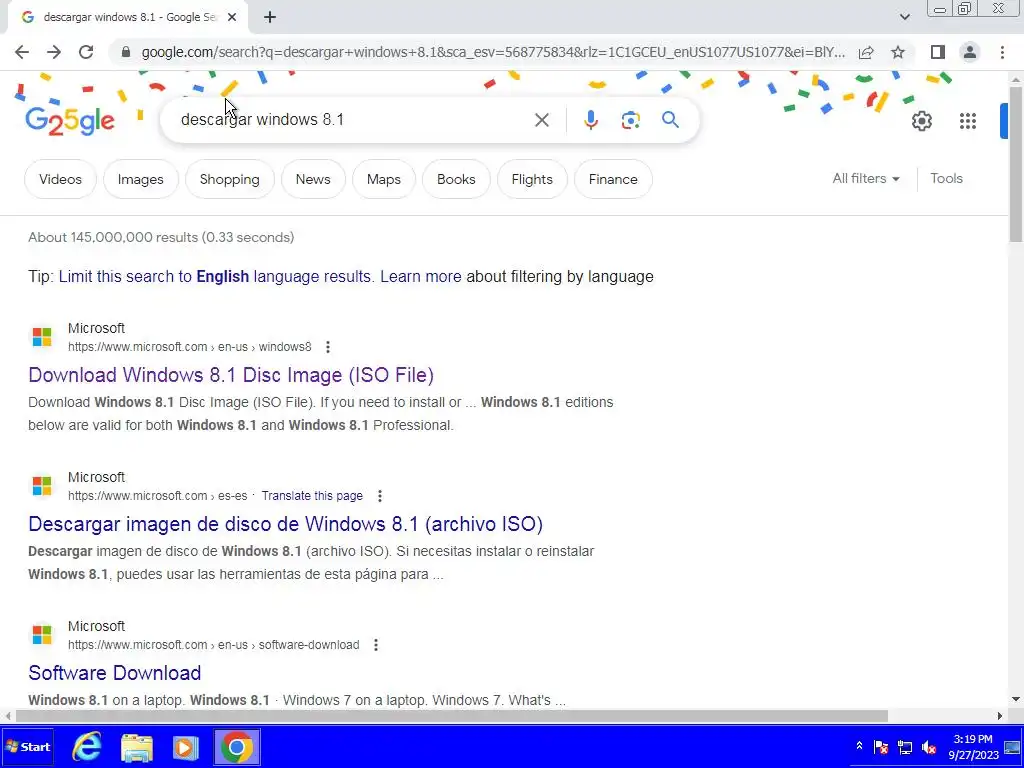Click the Google 25th anniversary logo
The width and height of the screenshot is (1024, 768).
coord(70,121)
